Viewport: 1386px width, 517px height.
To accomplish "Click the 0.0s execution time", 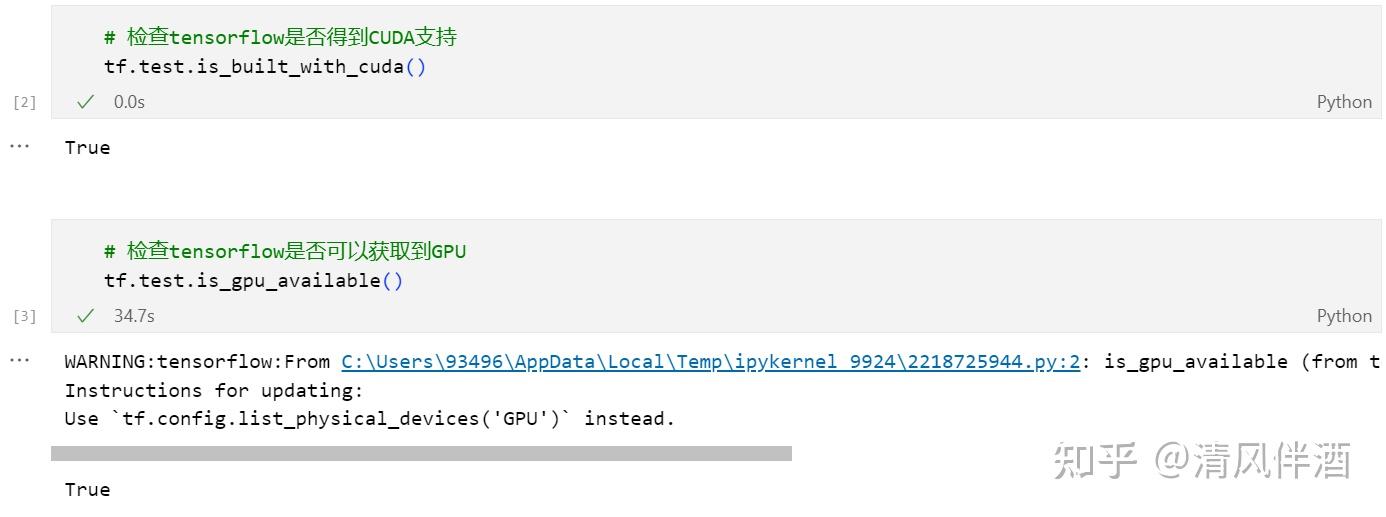I will (129, 102).
